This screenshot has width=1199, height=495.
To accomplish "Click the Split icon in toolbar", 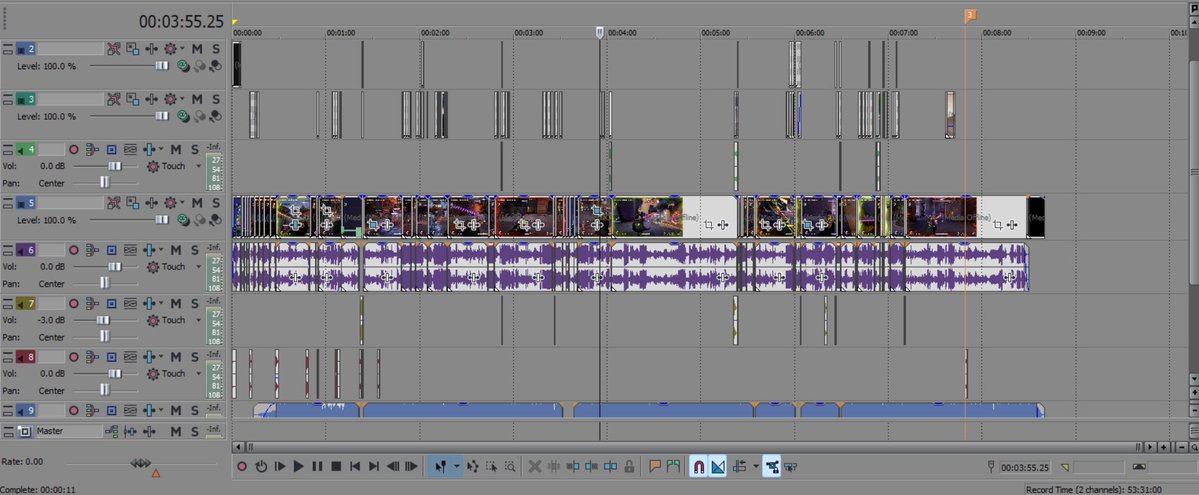I will click(x=611, y=466).
